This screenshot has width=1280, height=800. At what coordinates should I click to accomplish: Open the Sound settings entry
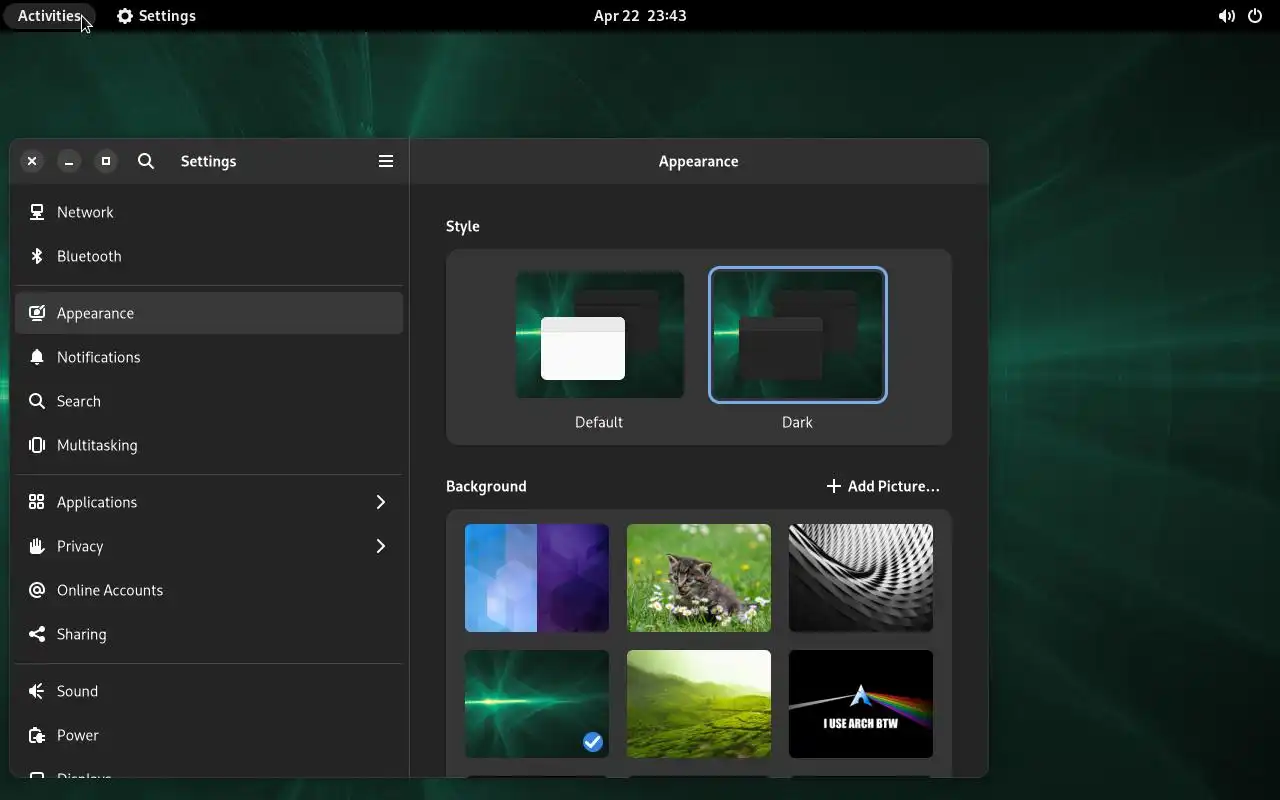click(x=209, y=691)
